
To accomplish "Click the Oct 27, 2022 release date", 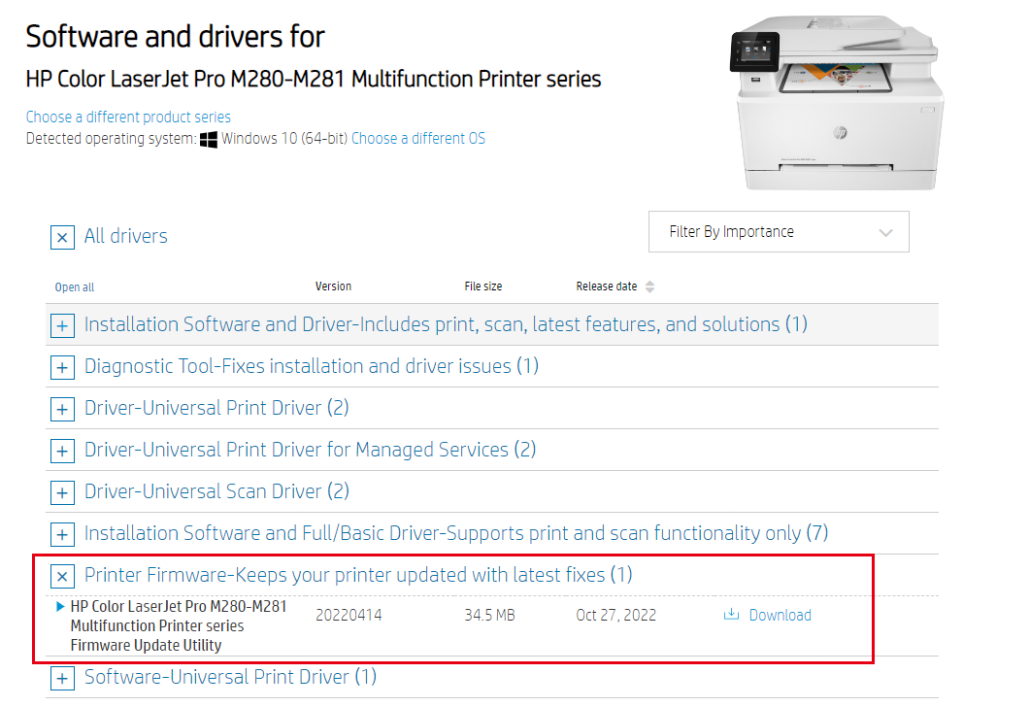I will click(616, 616).
